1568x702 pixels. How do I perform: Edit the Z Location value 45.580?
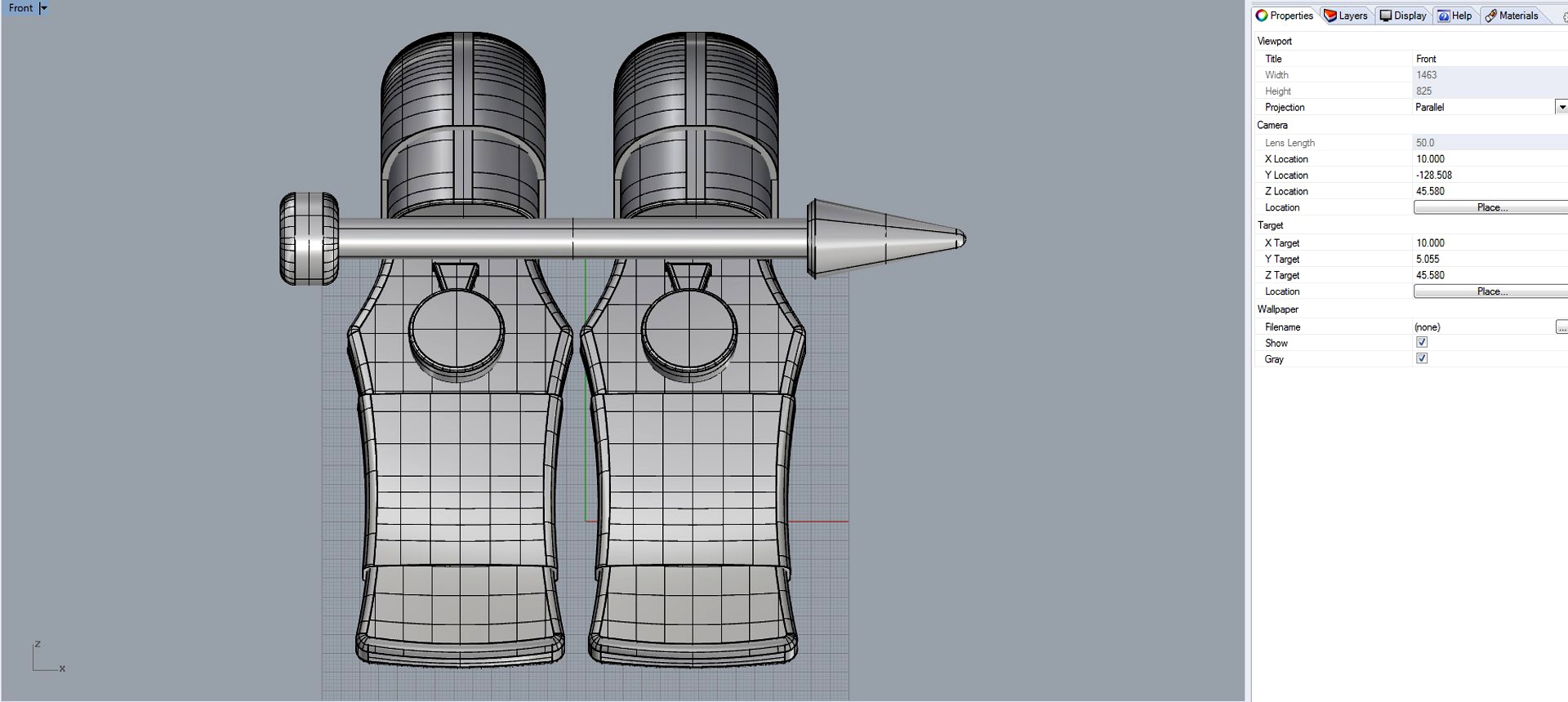click(1490, 192)
